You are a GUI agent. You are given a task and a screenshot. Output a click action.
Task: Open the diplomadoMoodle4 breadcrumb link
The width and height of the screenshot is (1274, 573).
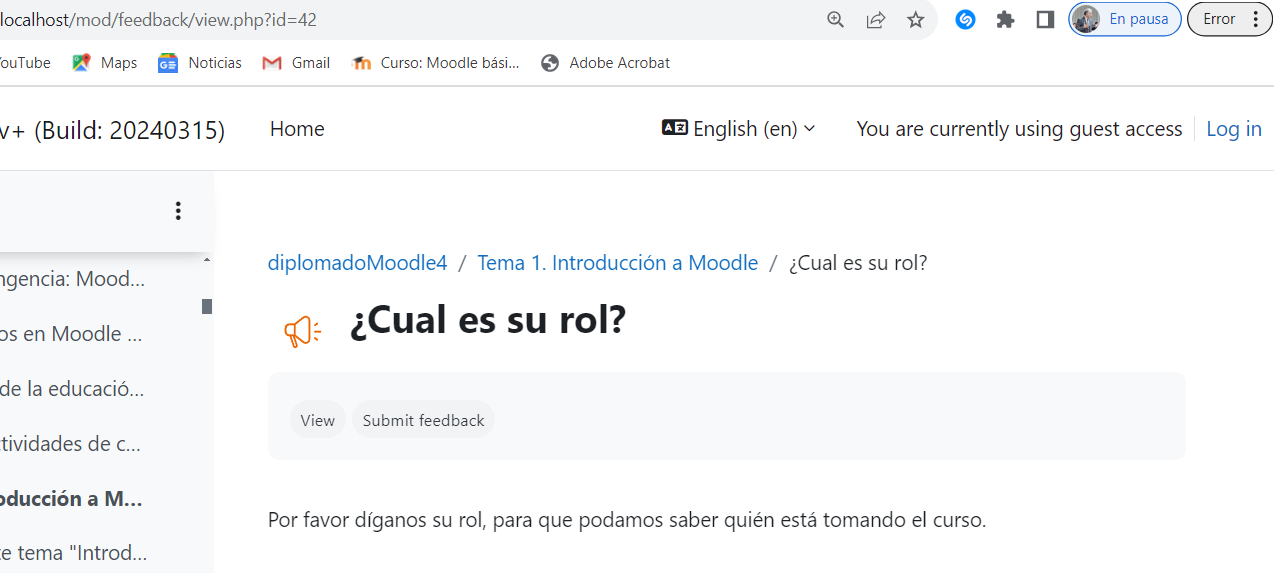pos(358,263)
